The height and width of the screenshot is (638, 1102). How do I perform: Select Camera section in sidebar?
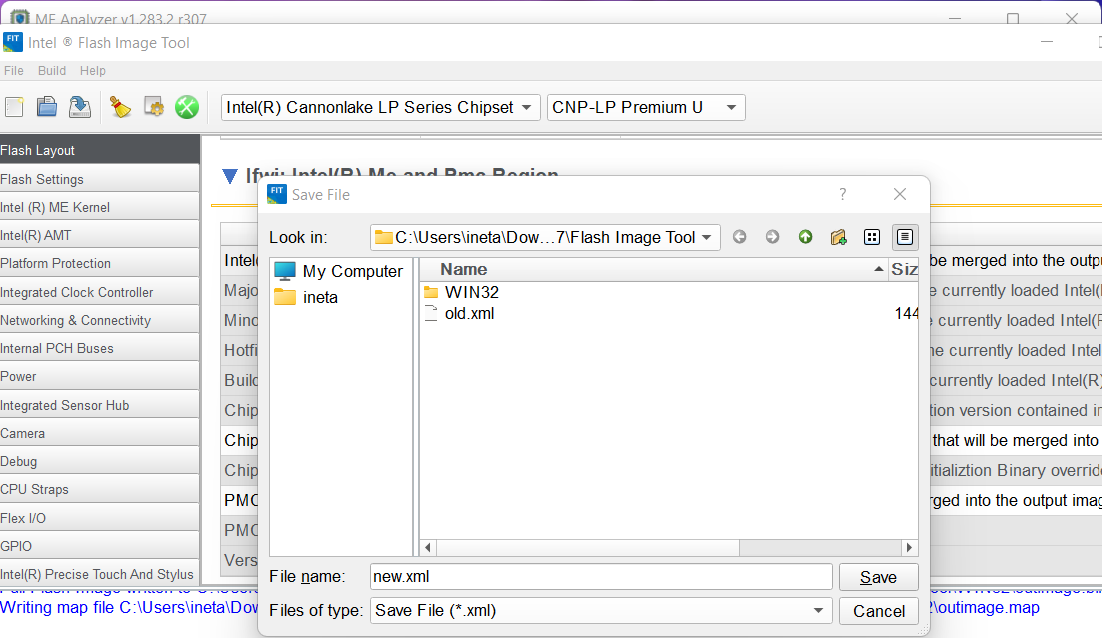(x=100, y=433)
